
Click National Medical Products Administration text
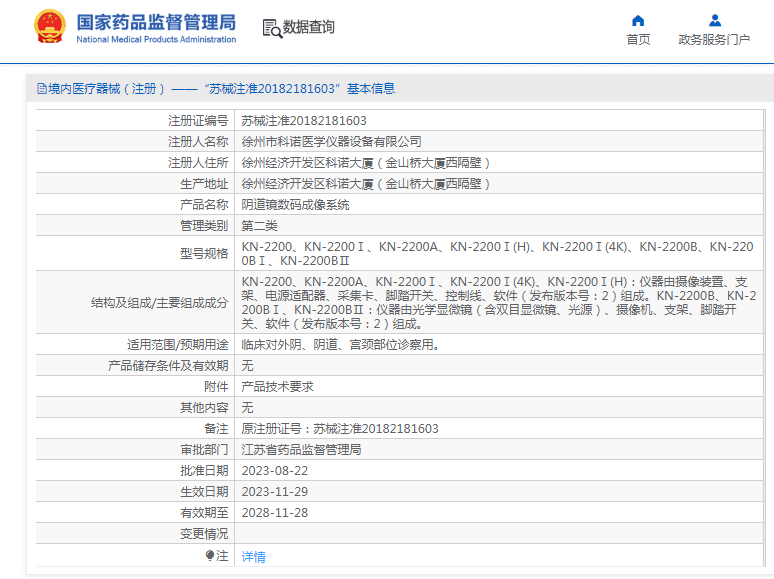[x=156, y=39]
